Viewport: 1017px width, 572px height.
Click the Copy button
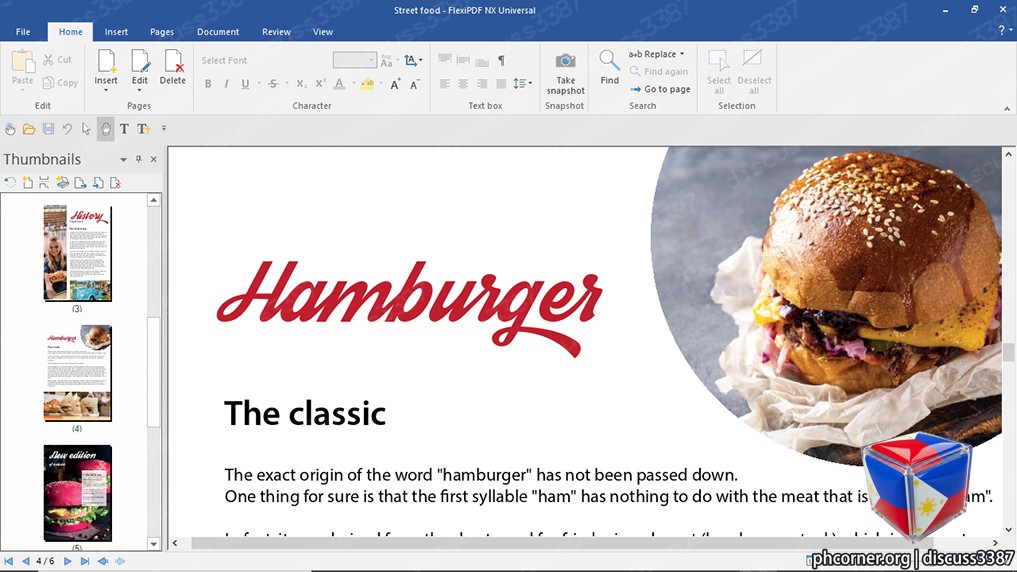(60, 82)
